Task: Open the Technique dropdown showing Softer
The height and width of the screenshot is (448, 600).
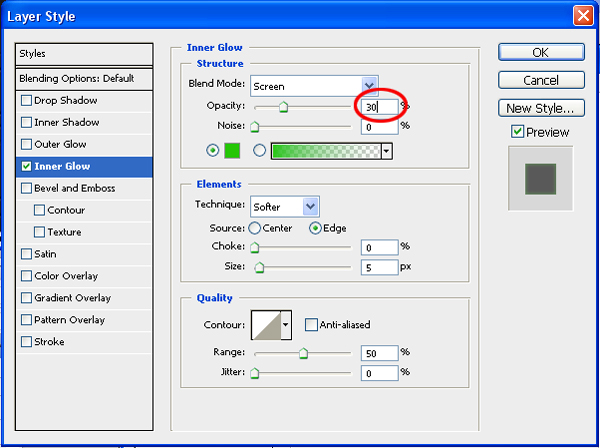Action: [285, 207]
